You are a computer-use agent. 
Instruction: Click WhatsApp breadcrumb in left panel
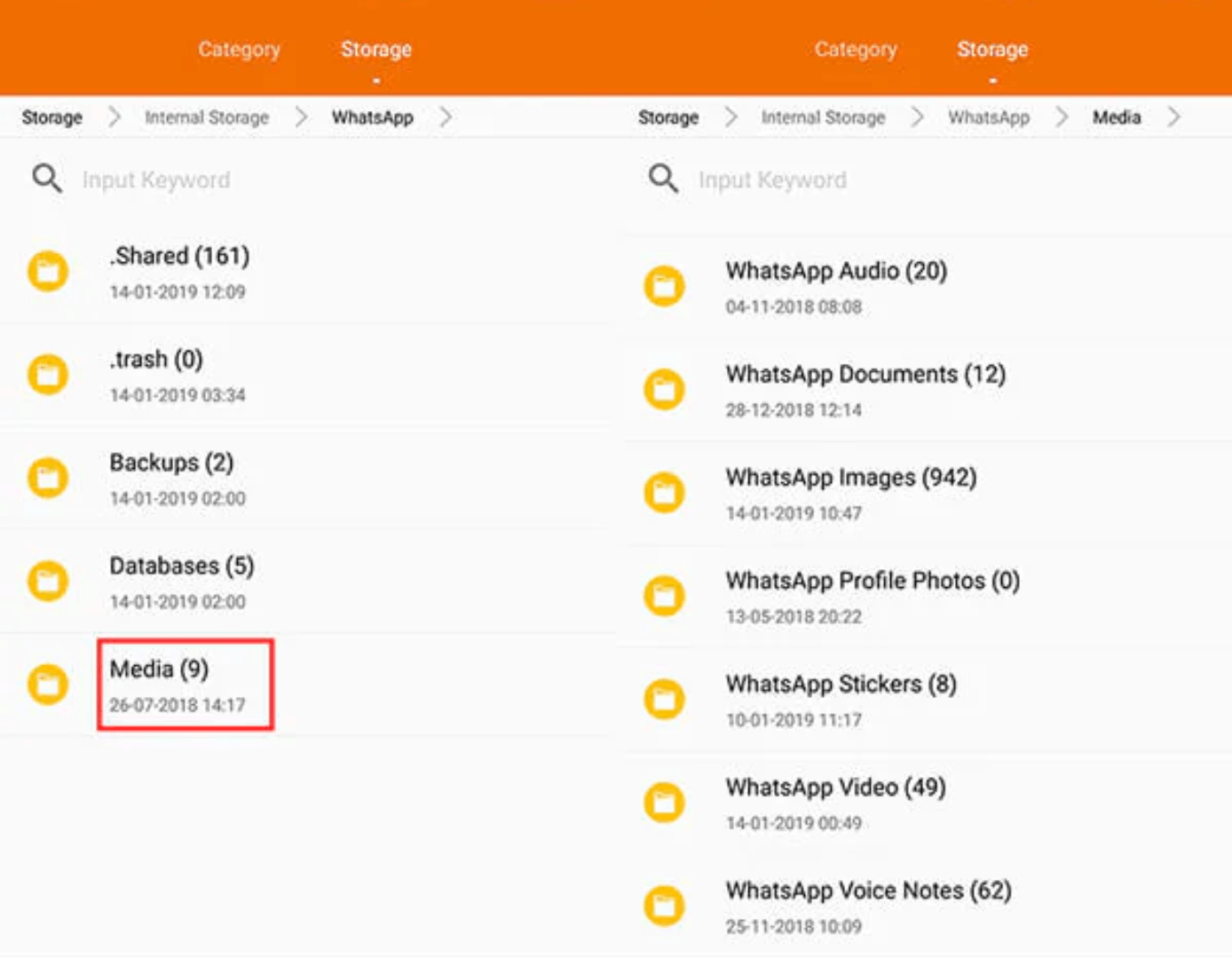[373, 117]
